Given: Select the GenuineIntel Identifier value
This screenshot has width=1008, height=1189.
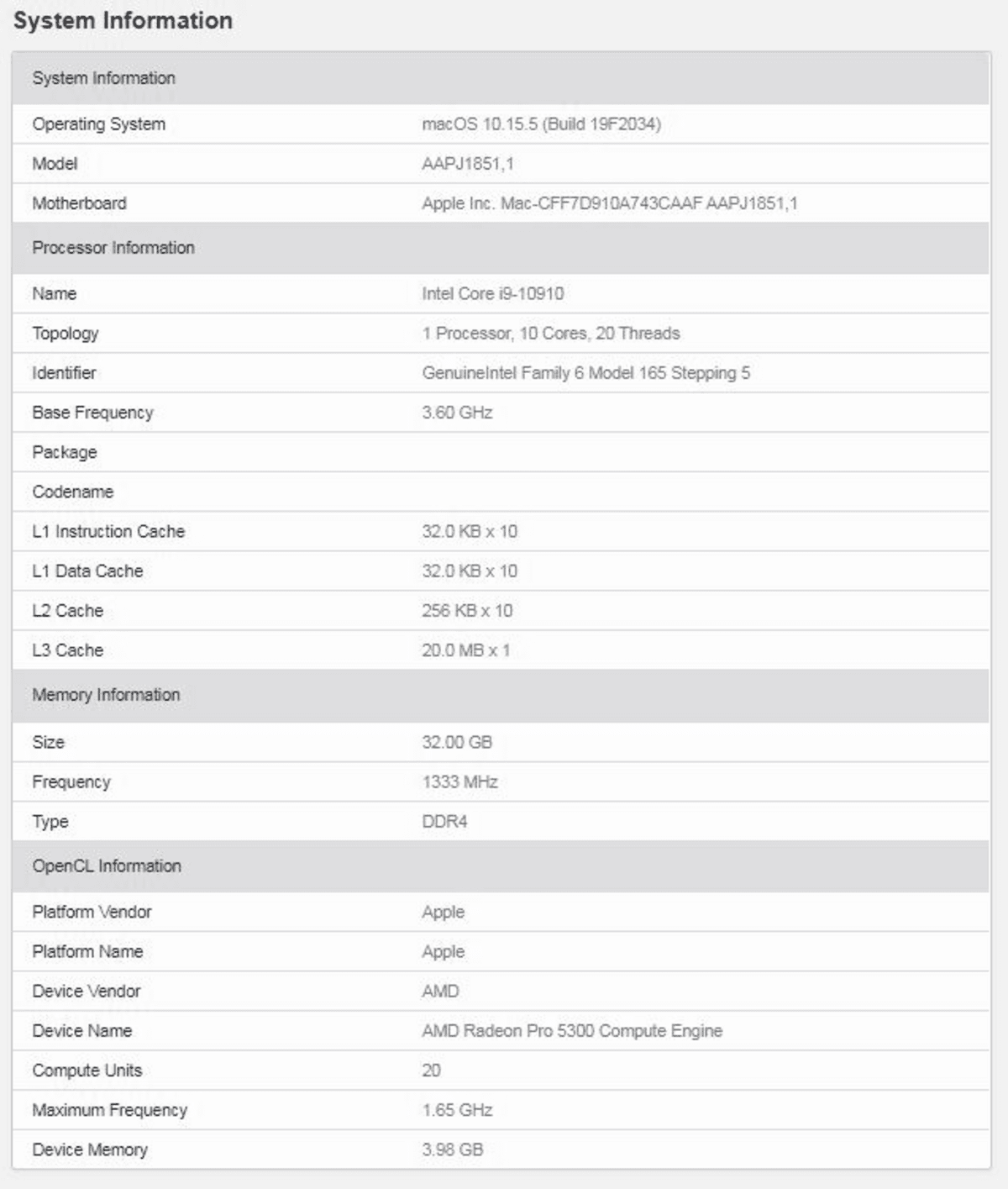Looking at the screenshot, I should pyautogui.click(x=585, y=373).
